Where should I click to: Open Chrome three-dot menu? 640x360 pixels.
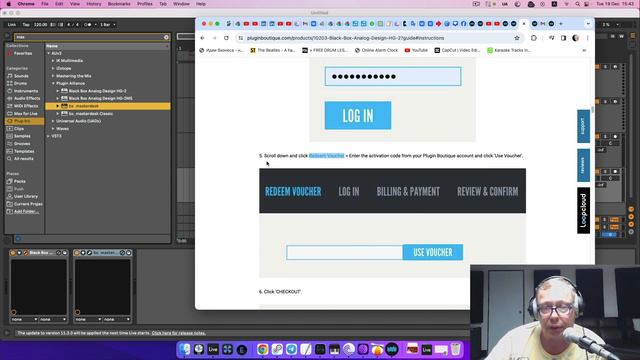pos(587,38)
